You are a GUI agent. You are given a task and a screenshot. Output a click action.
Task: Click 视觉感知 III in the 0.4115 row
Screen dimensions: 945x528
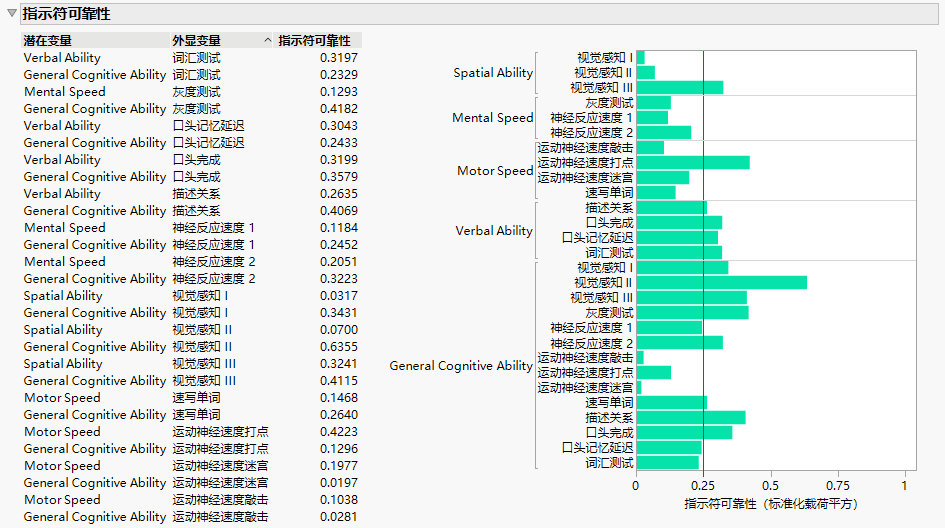(x=204, y=381)
